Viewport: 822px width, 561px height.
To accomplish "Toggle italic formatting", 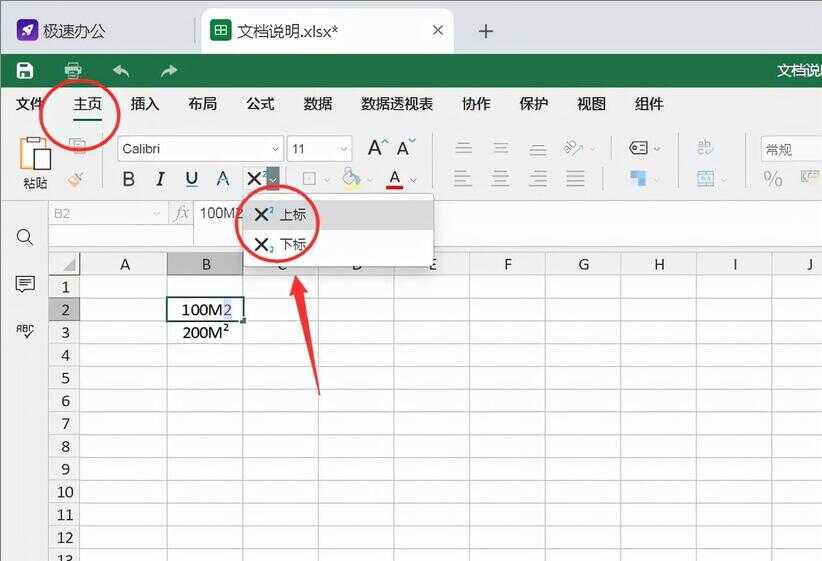I will click(159, 179).
